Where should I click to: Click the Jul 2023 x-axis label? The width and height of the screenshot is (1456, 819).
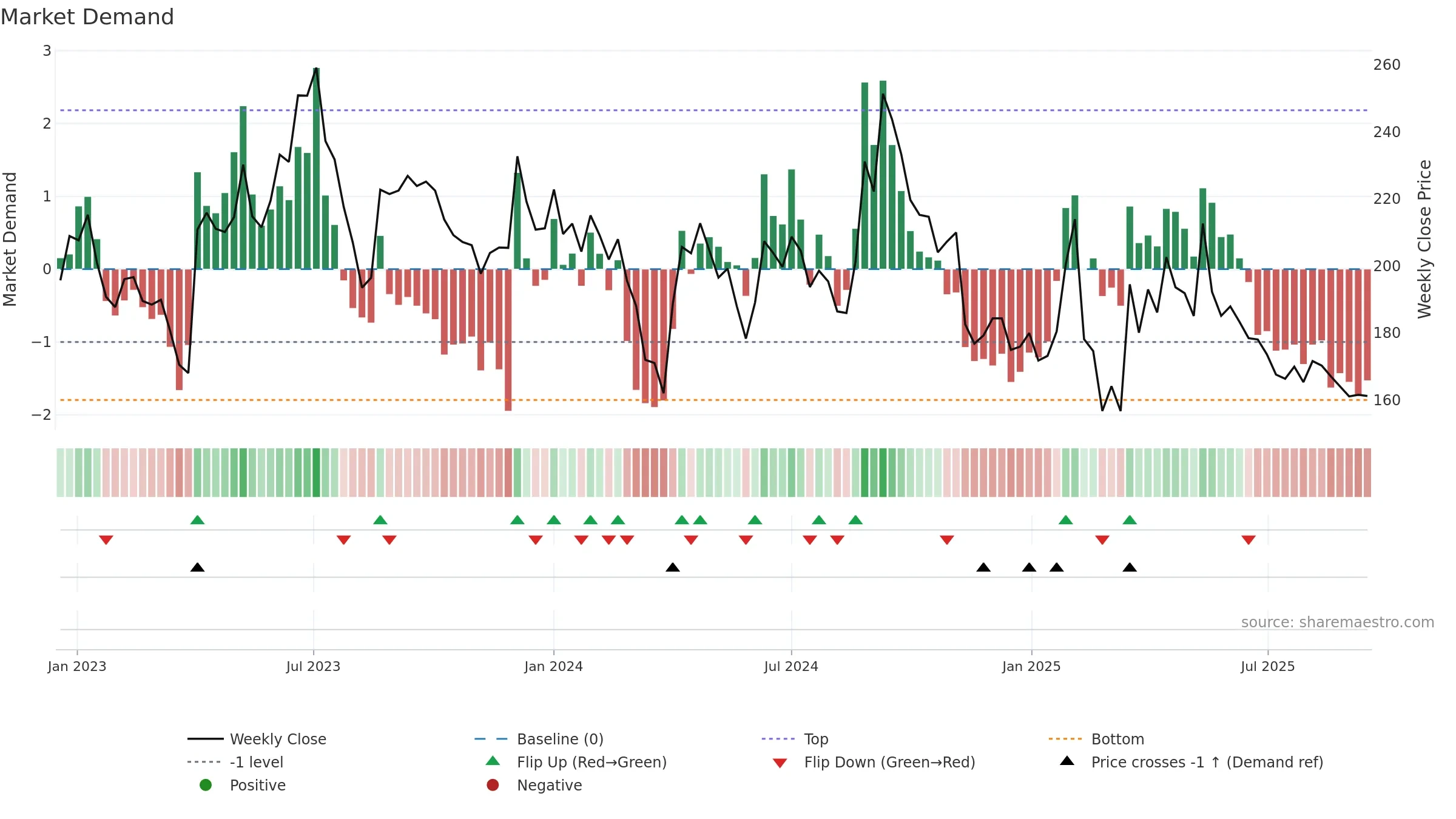(313, 667)
